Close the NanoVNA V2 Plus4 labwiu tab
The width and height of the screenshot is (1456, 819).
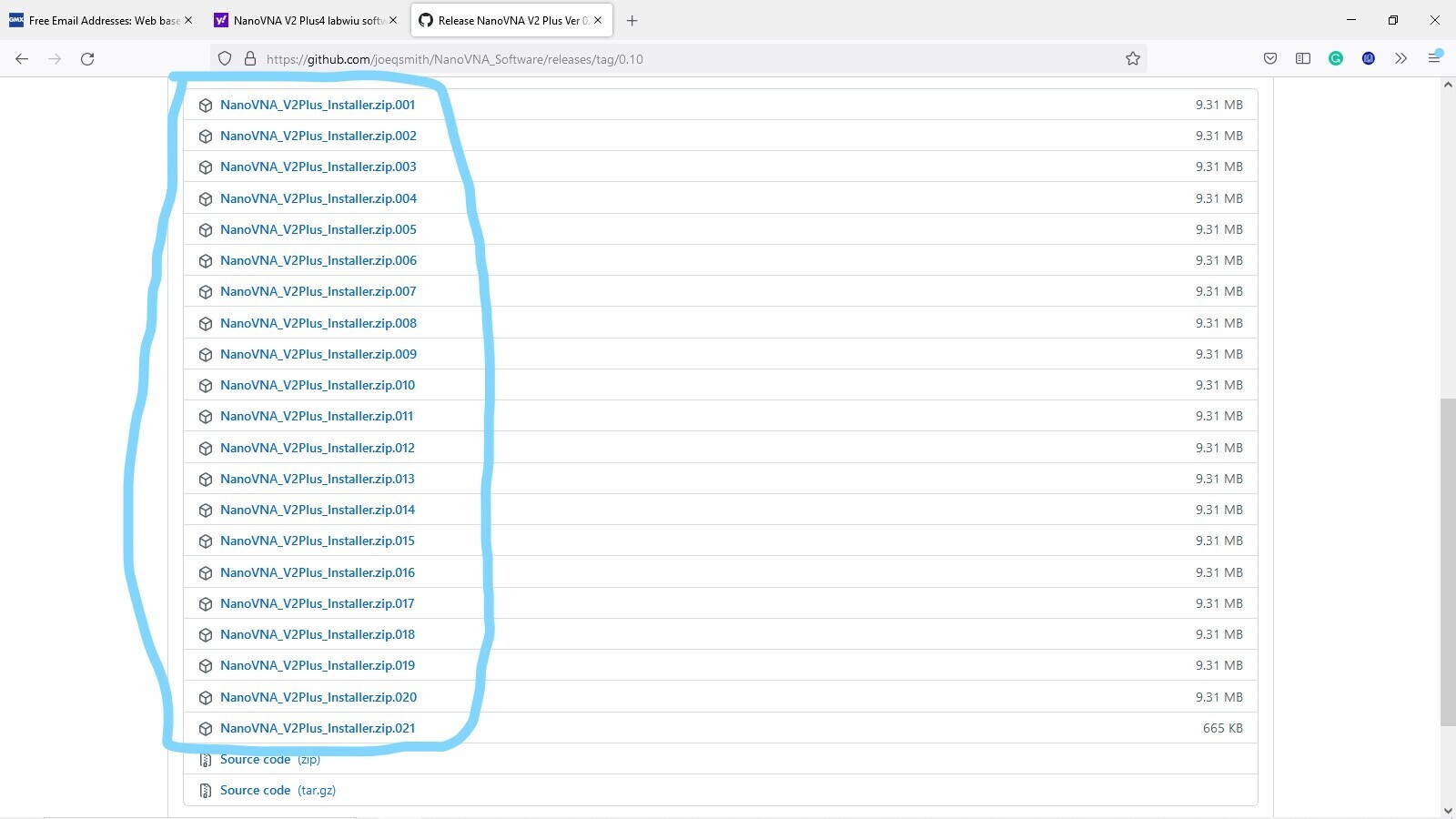393,20
